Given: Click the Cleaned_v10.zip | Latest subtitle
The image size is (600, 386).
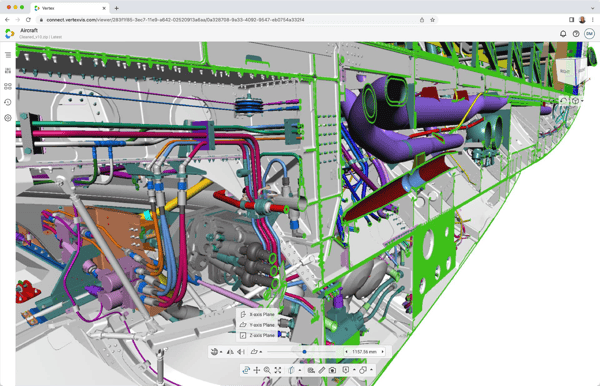Looking at the screenshot, I should [x=41, y=37].
